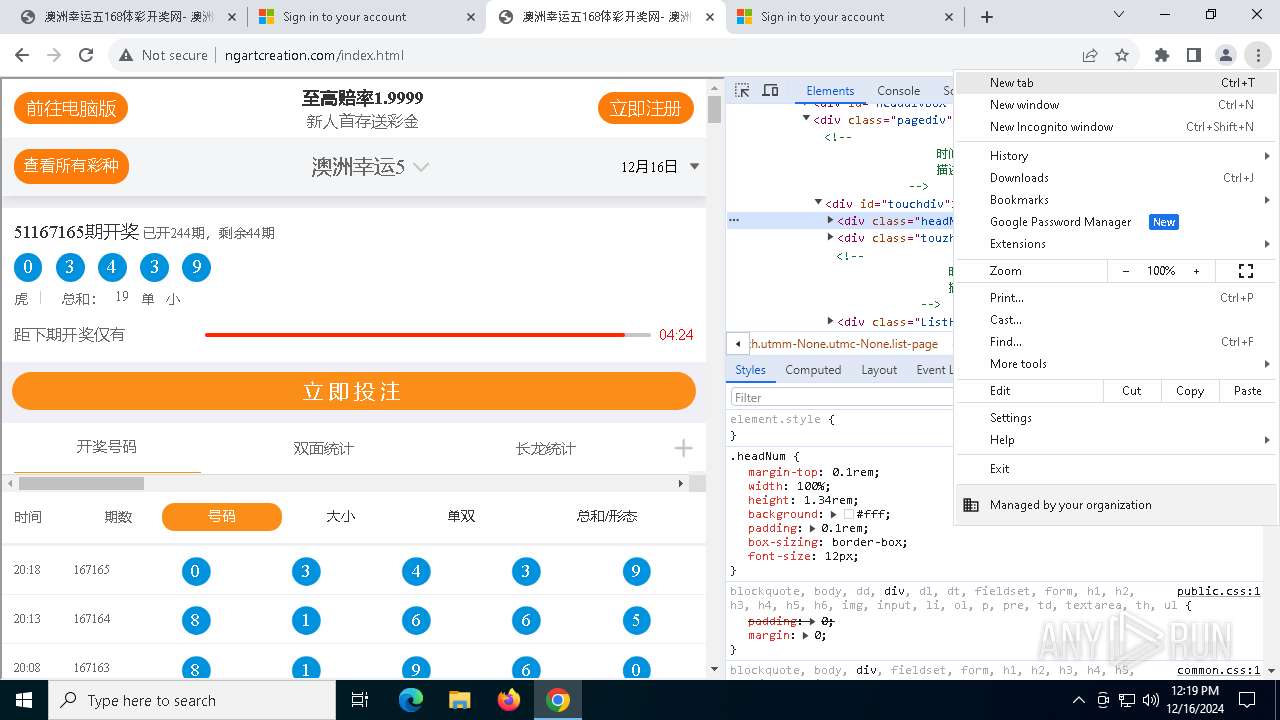Show hidden system tray icons

click(1079, 700)
